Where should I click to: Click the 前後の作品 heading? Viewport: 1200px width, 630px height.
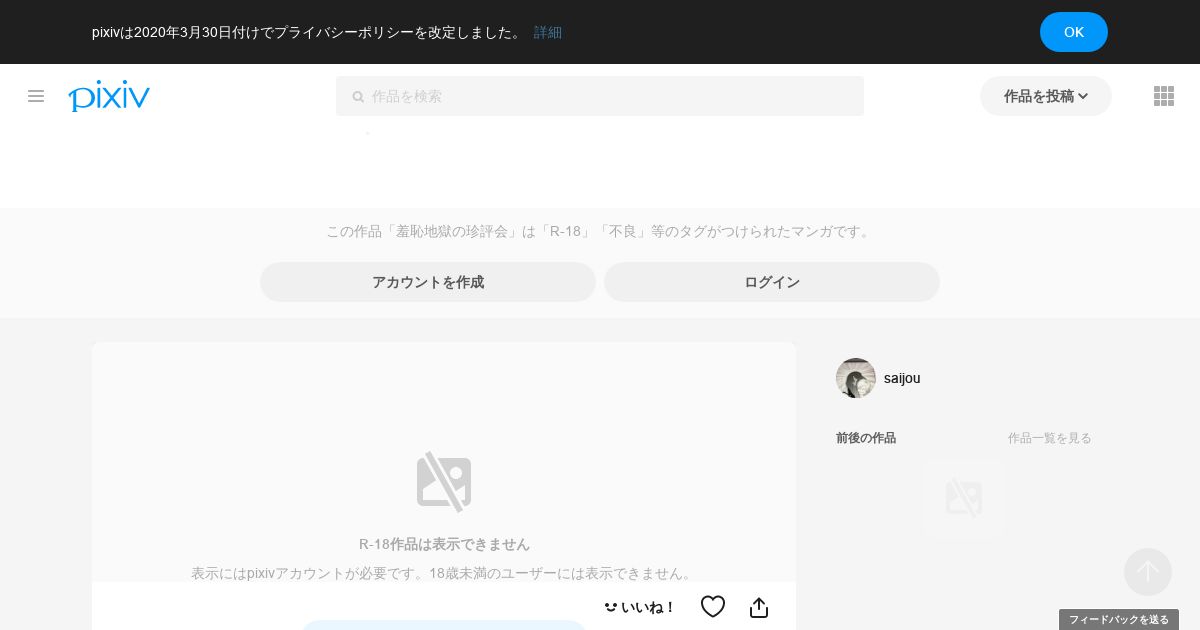[x=866, y=438]
